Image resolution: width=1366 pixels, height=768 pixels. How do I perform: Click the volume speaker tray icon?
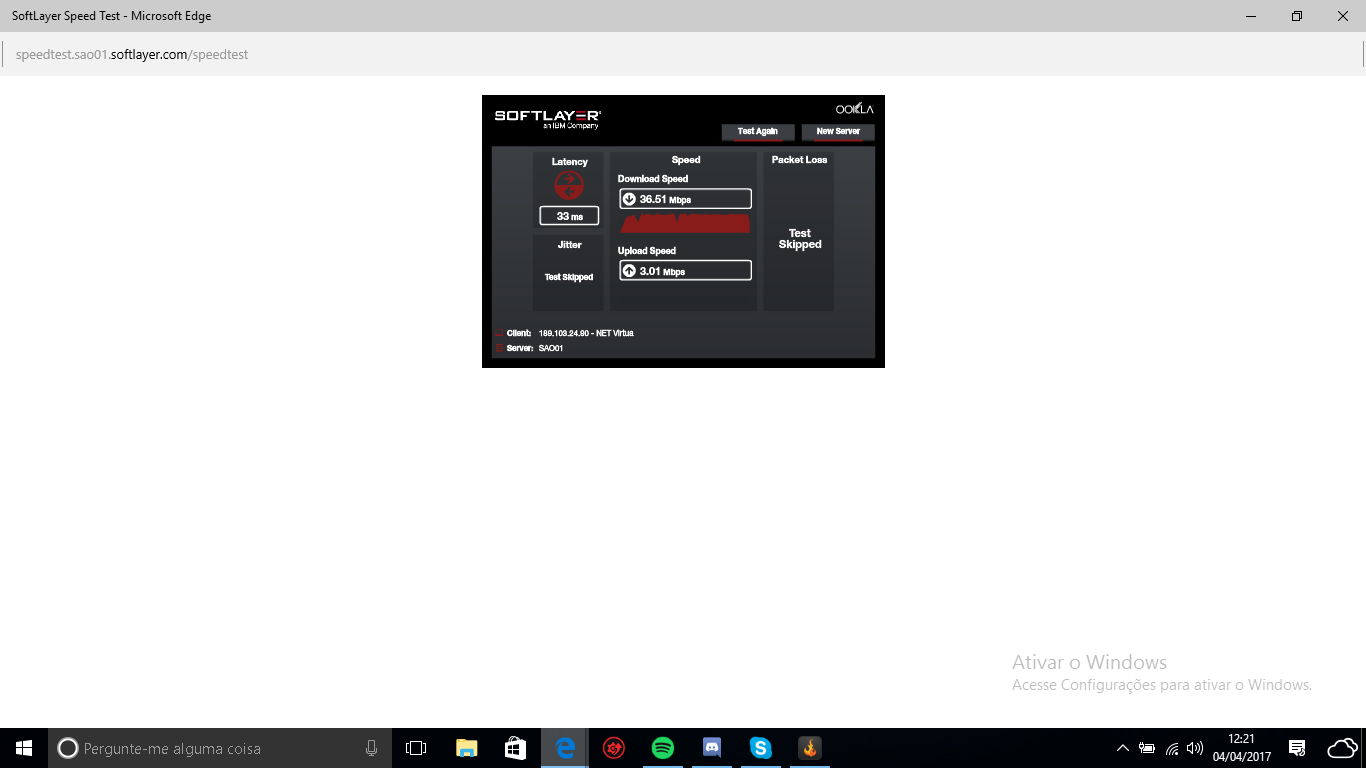(1194, 748)
